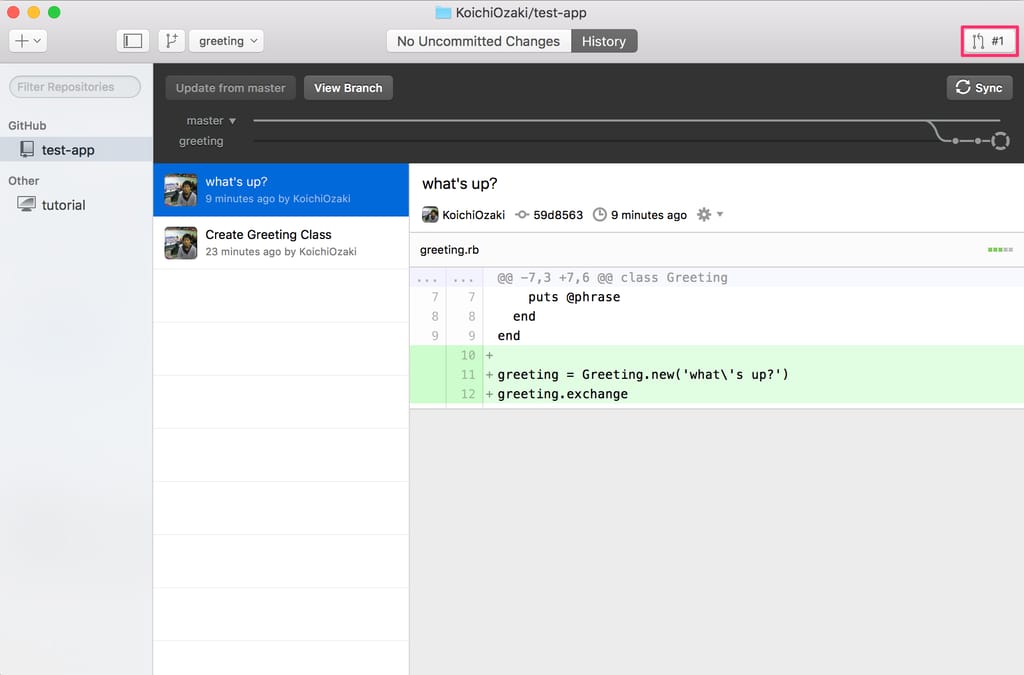Switch to the History tab

(604, 41)
